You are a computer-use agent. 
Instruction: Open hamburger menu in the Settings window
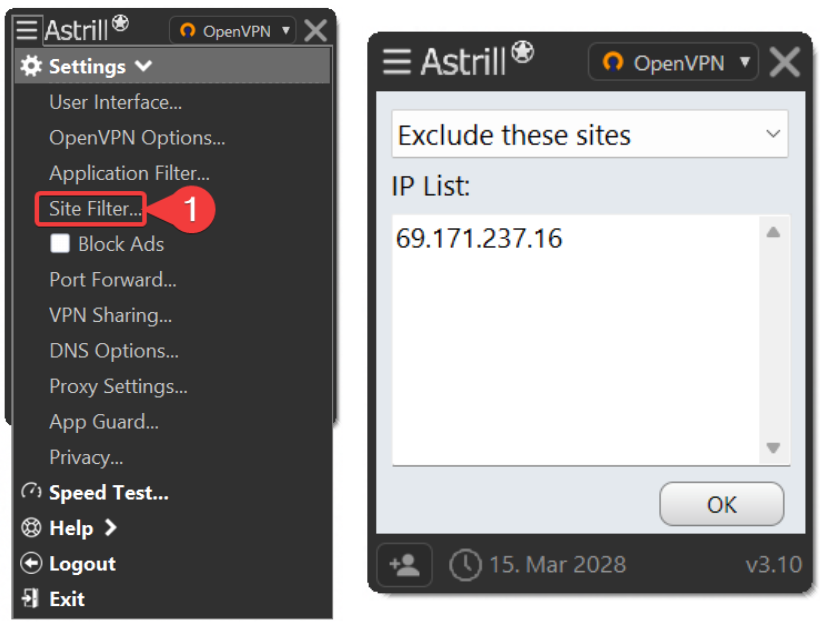coord(26,29)
